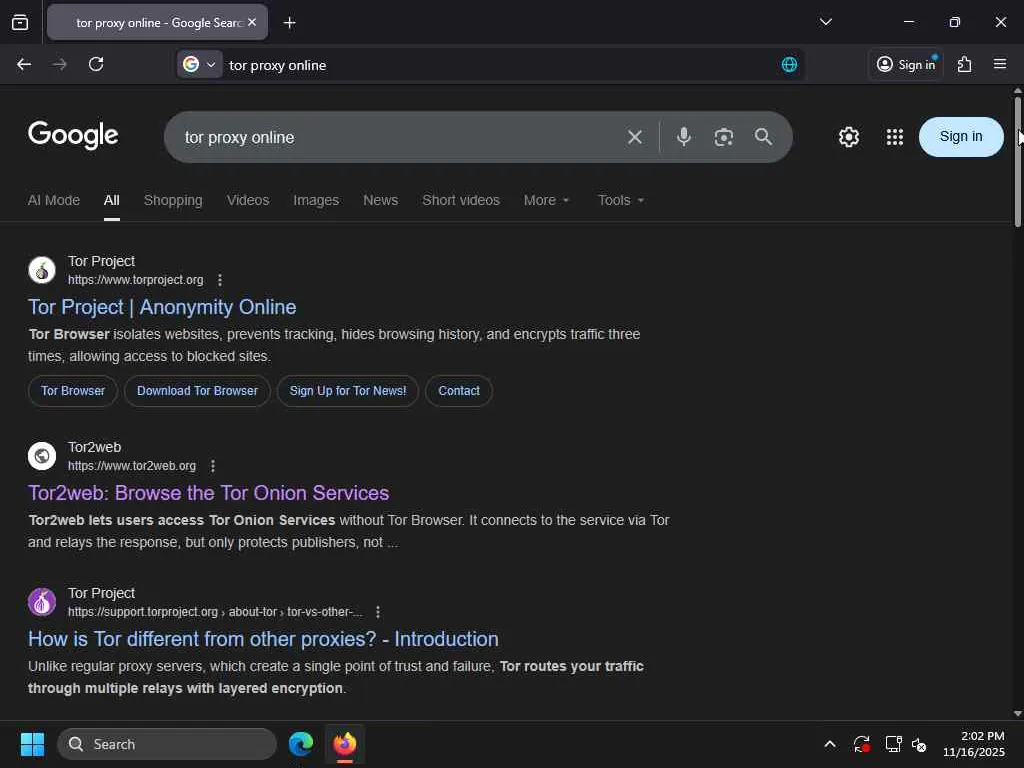Open Google quick settings gear

pos(848,137)
